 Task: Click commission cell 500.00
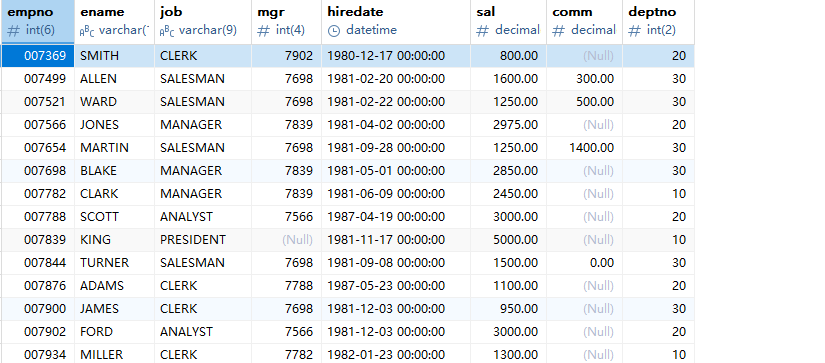pos(585,102)
